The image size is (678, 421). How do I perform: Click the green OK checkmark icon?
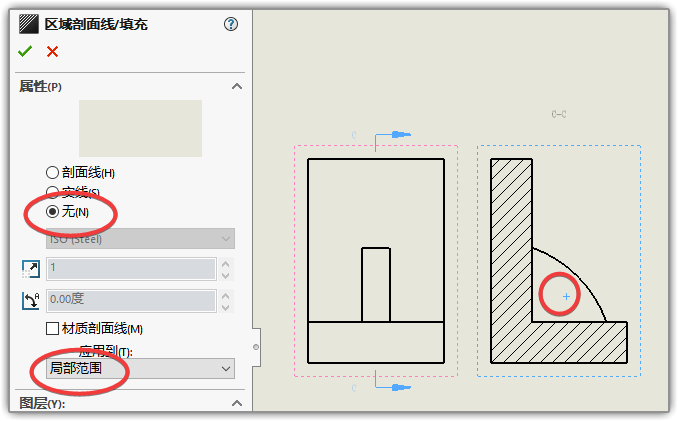click(25, 52)
